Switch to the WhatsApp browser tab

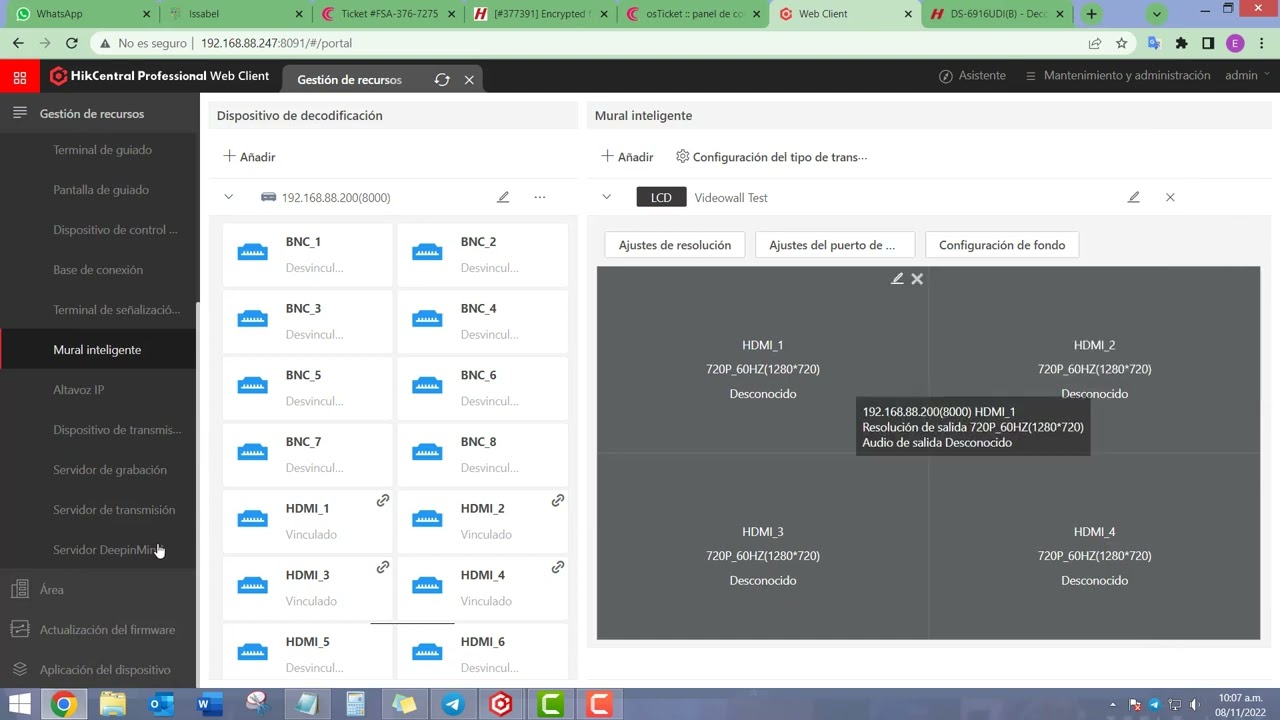(x=80, y=14)
